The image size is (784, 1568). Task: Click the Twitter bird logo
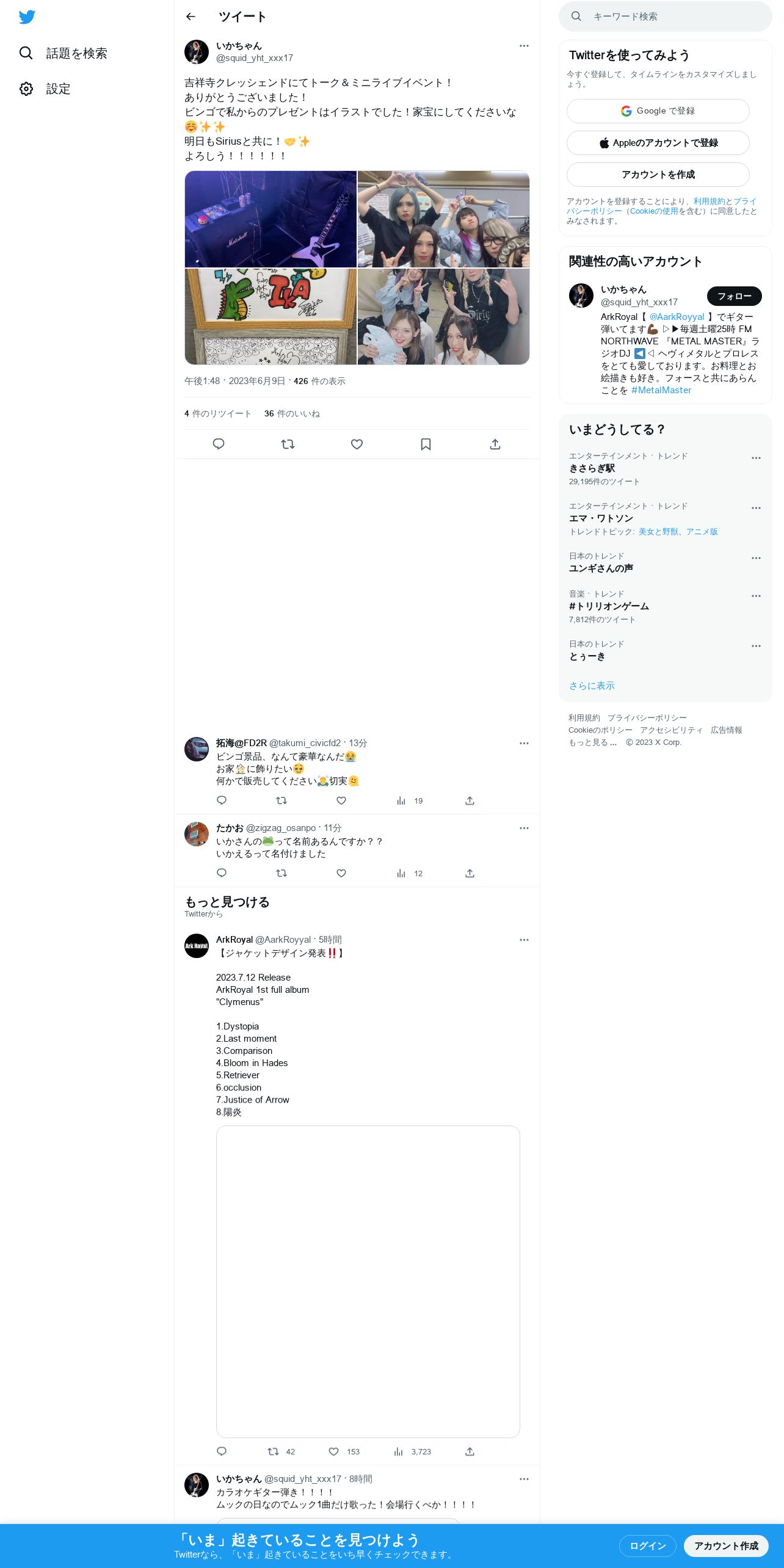[x=27, y=17]
